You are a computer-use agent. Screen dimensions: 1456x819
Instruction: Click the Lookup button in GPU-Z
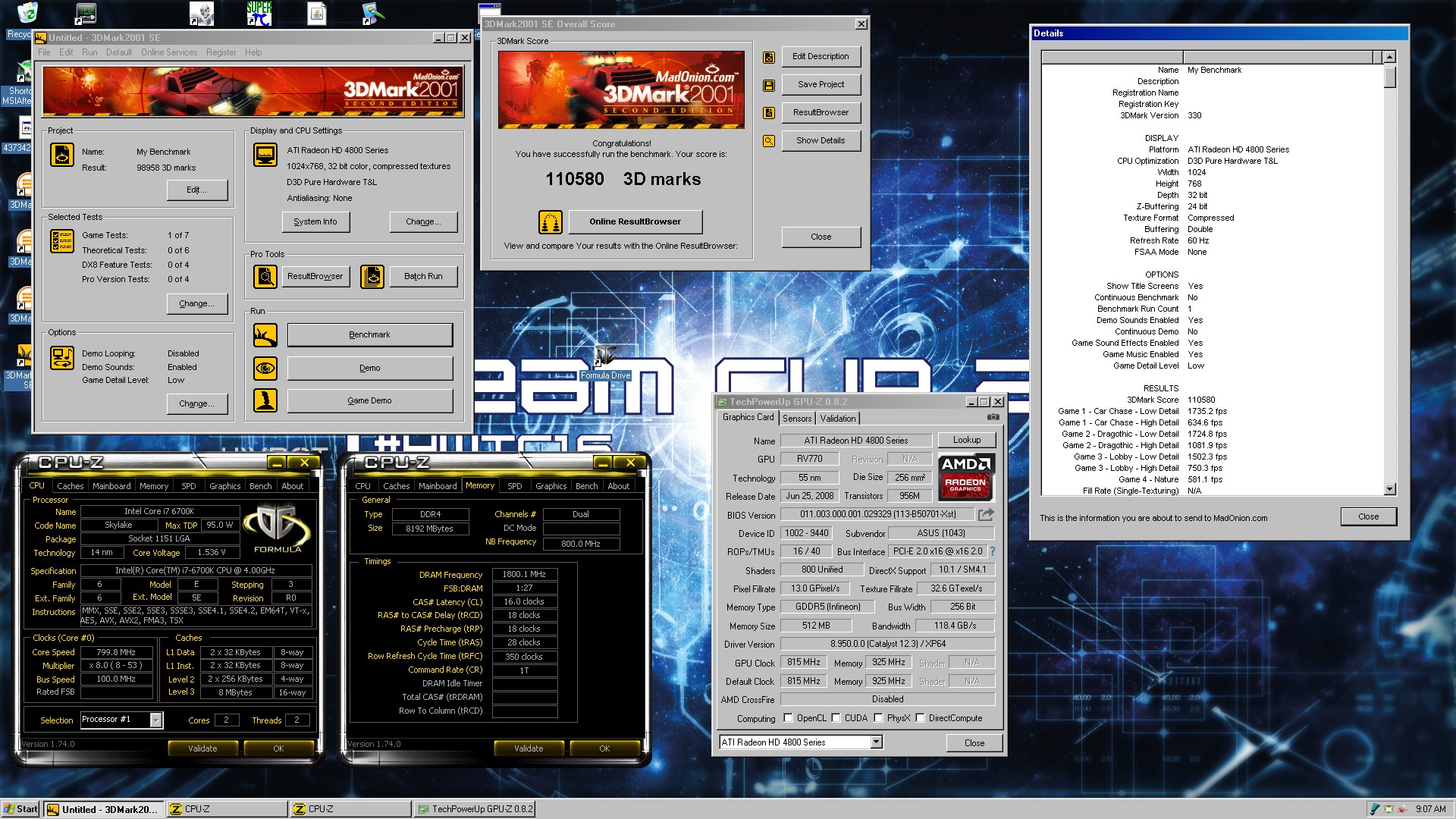click(x=967, y=440)
